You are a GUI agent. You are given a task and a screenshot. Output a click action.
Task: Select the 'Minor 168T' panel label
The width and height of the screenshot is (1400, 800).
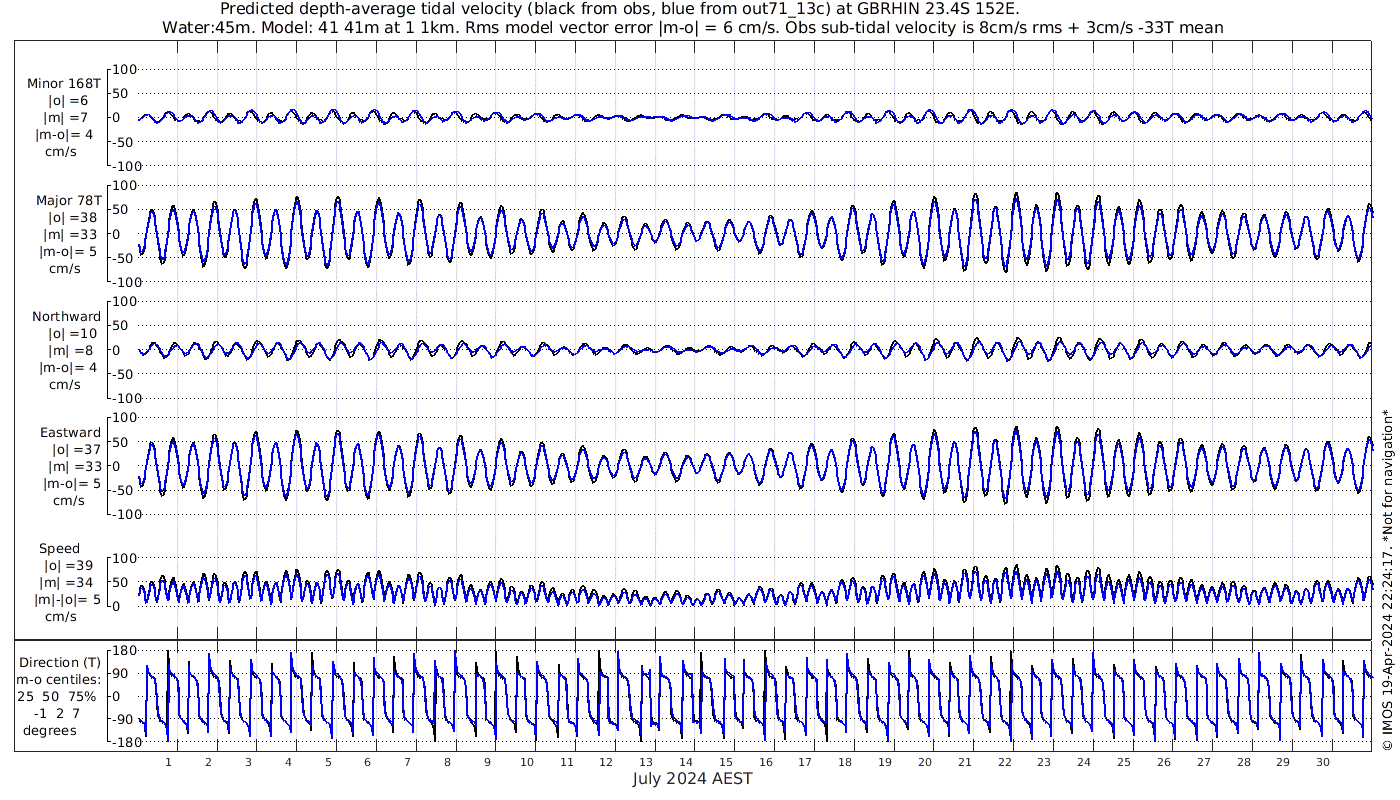coord(64,84)
